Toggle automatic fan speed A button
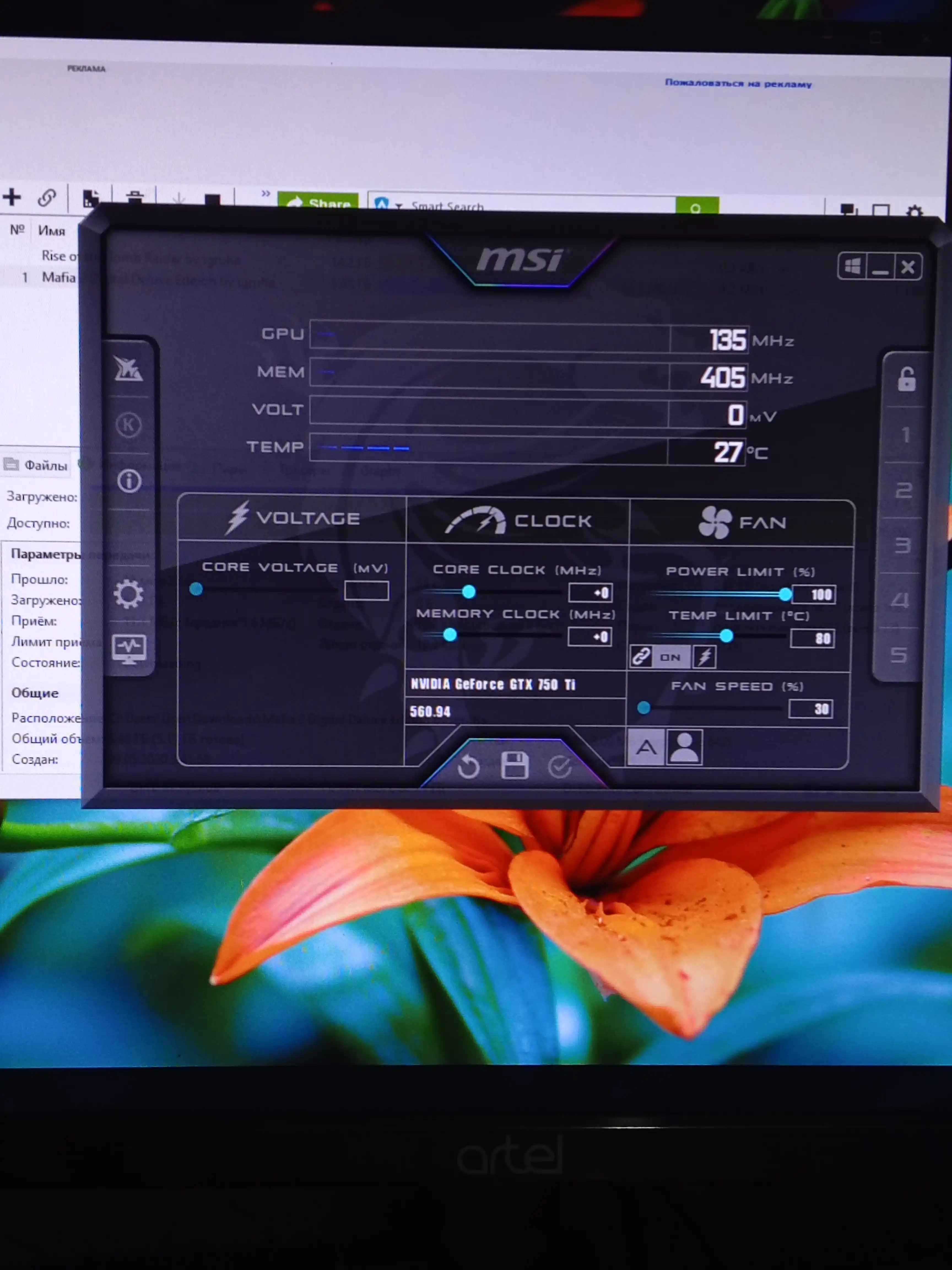952x1270 pixels. (x=646, y=747)
